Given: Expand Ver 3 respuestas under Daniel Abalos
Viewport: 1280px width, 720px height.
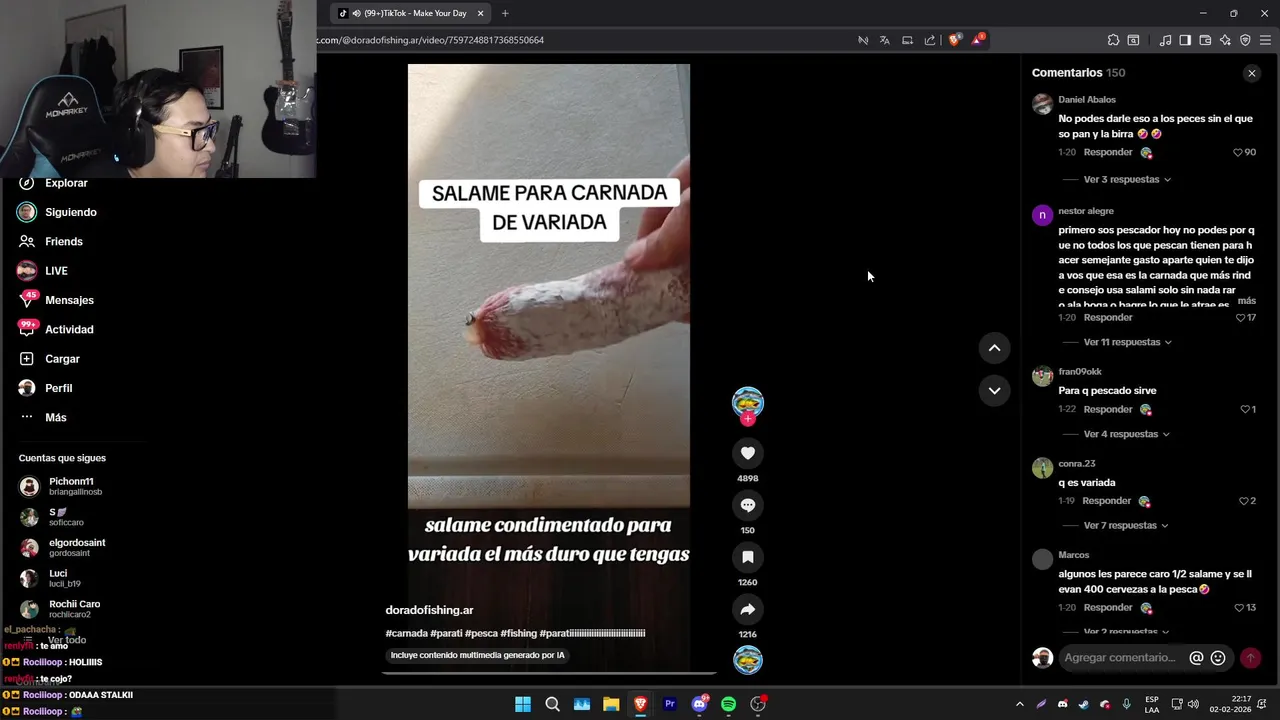Looking at the screenshot, I should [x=1127, y=180].
